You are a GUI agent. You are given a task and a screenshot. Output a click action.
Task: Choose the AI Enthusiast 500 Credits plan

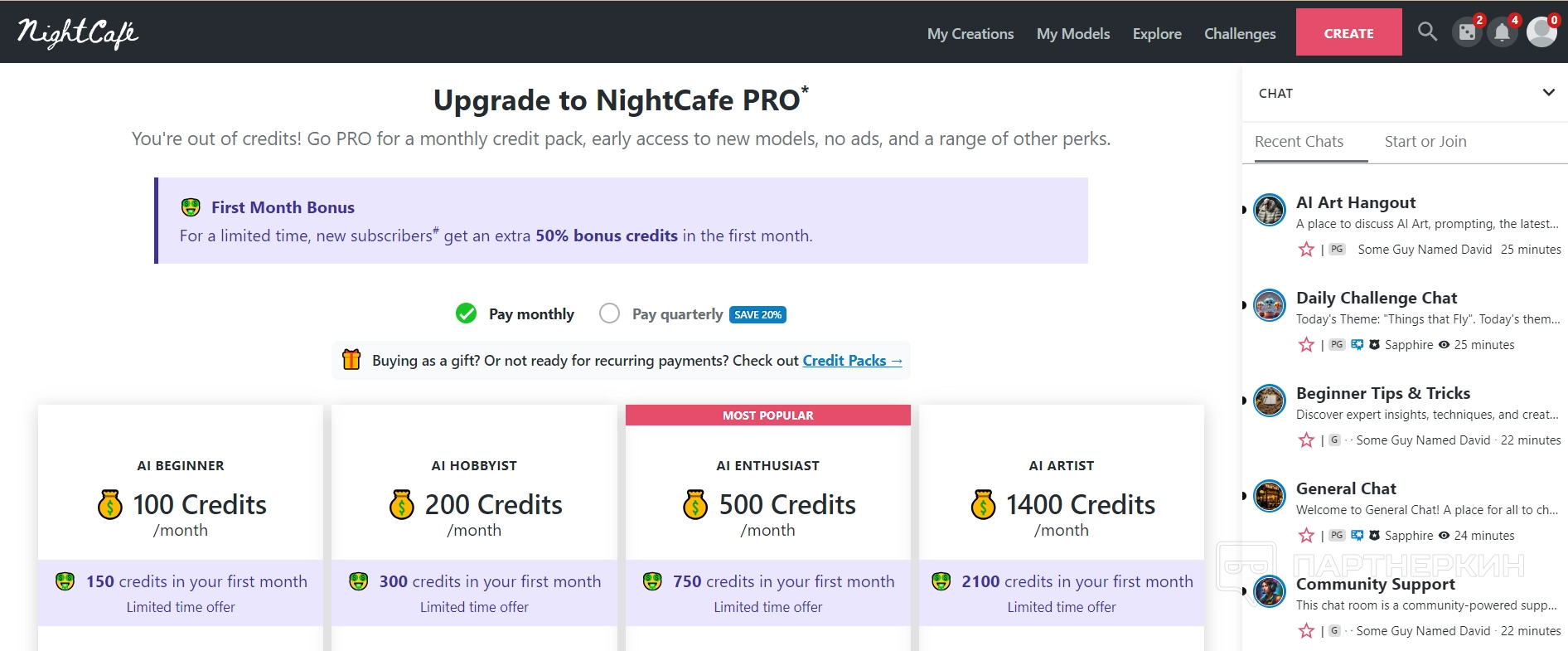768,504
